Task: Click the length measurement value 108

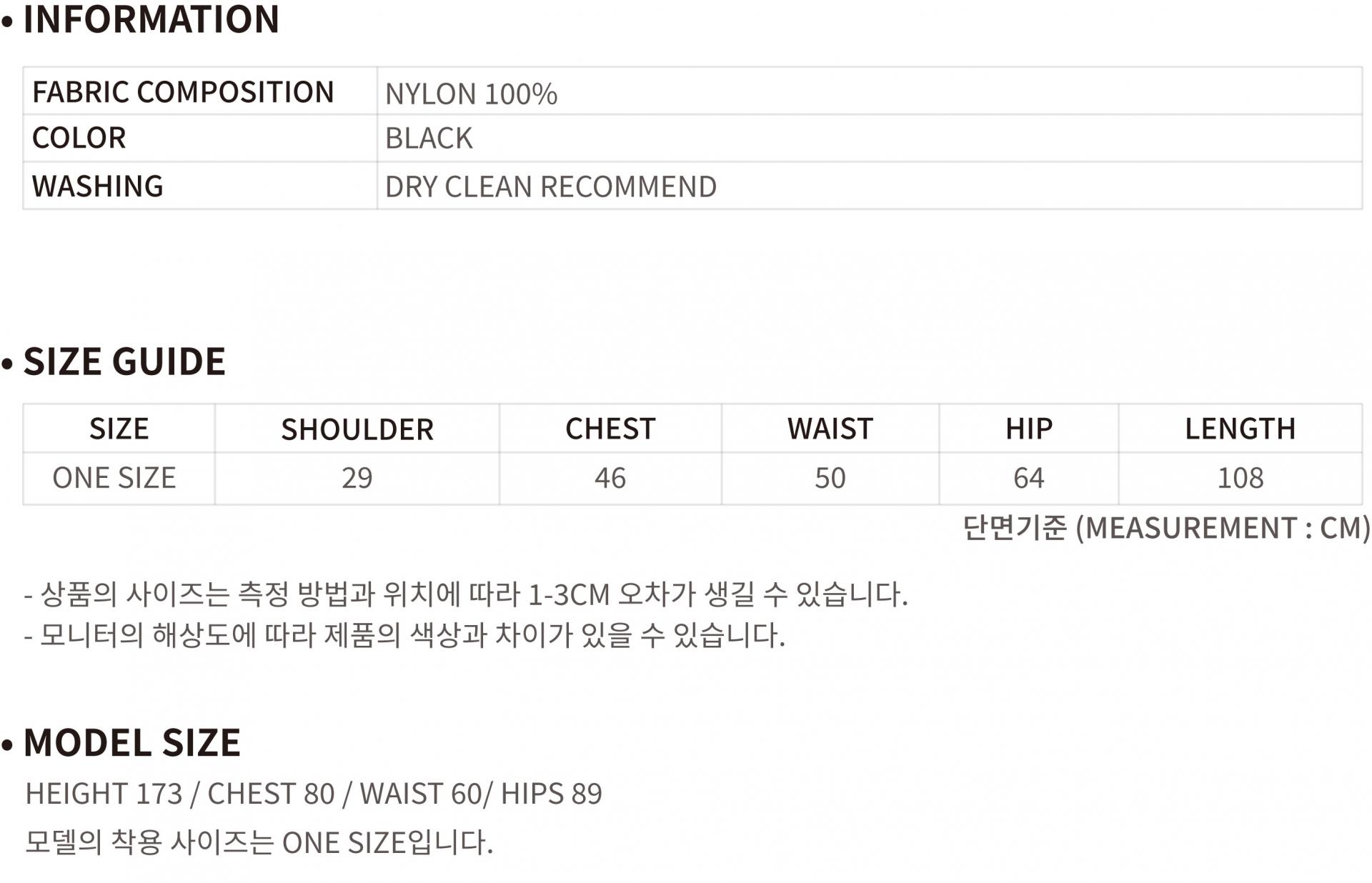Action: (x=1240, y=478)
